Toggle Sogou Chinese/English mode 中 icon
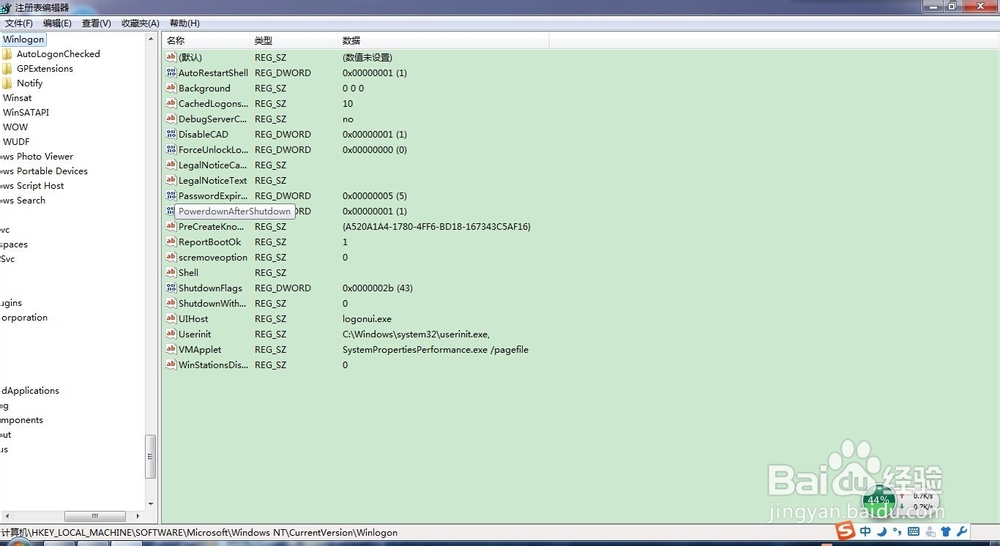 (865, 531)
